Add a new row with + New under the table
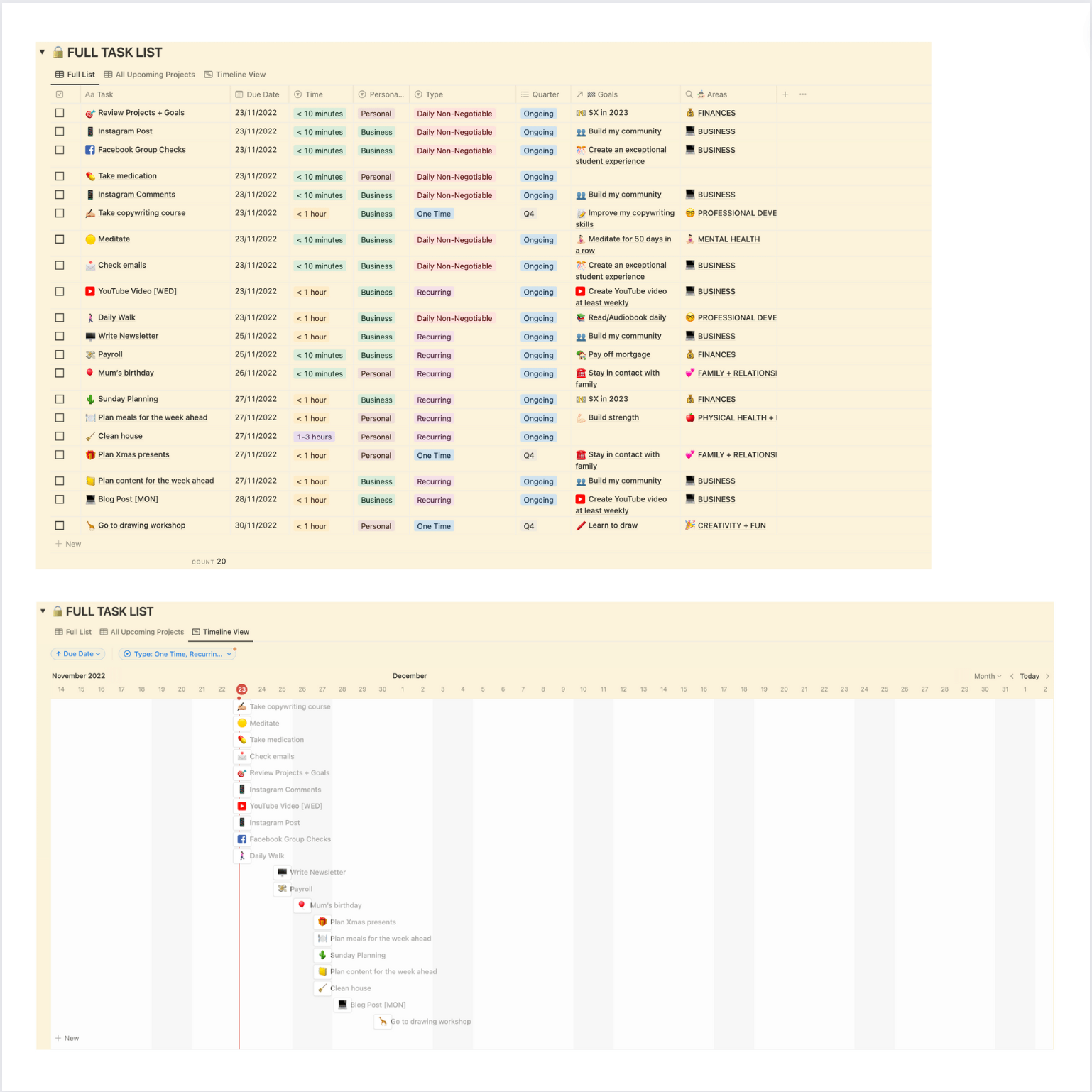Screen dimensions: 1092x1092 [68, 544]
